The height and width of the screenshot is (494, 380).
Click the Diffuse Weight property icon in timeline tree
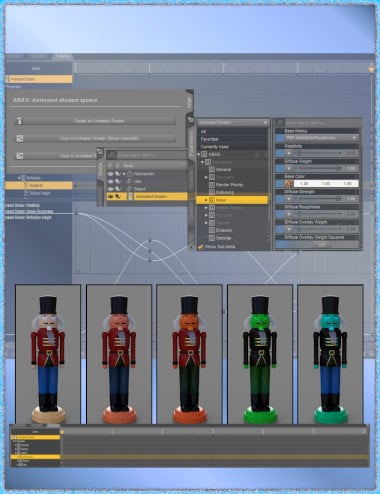[26, 193]
